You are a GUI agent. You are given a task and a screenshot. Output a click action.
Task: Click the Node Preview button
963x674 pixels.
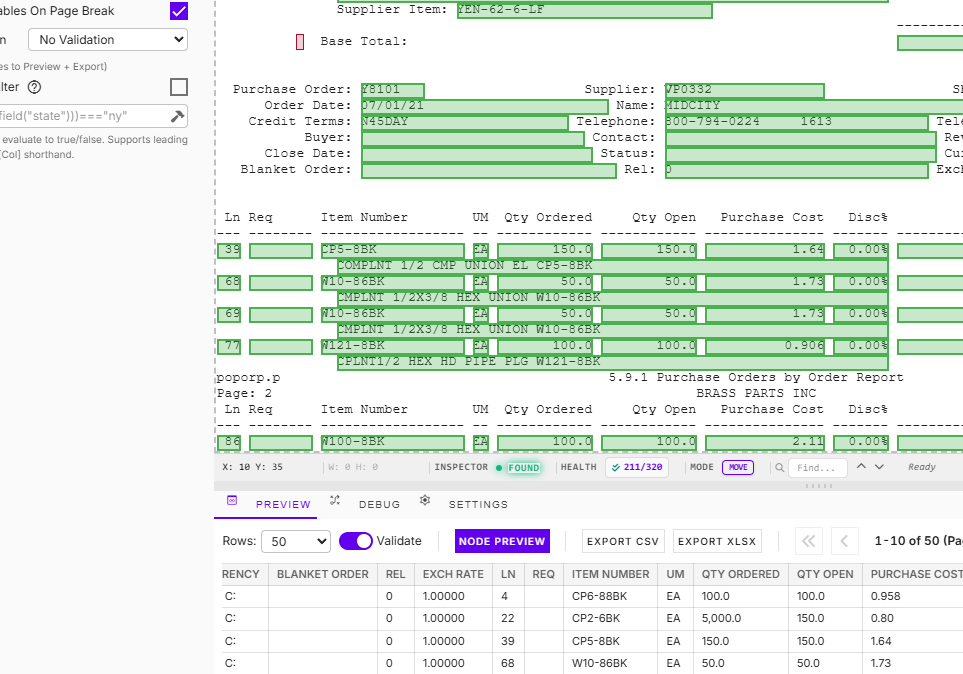tap(502, 541)
